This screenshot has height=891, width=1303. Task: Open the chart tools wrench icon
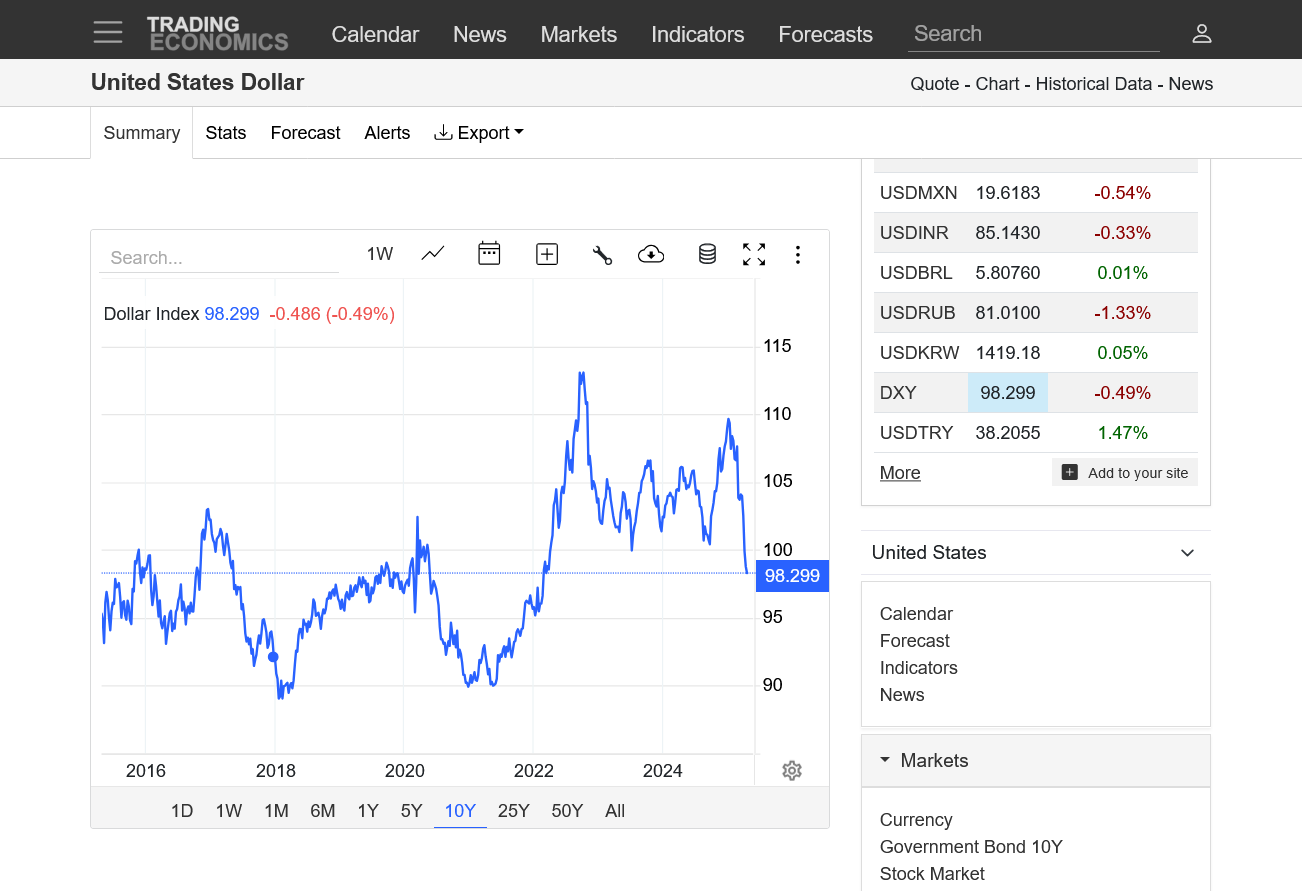[x=602, y=255]
